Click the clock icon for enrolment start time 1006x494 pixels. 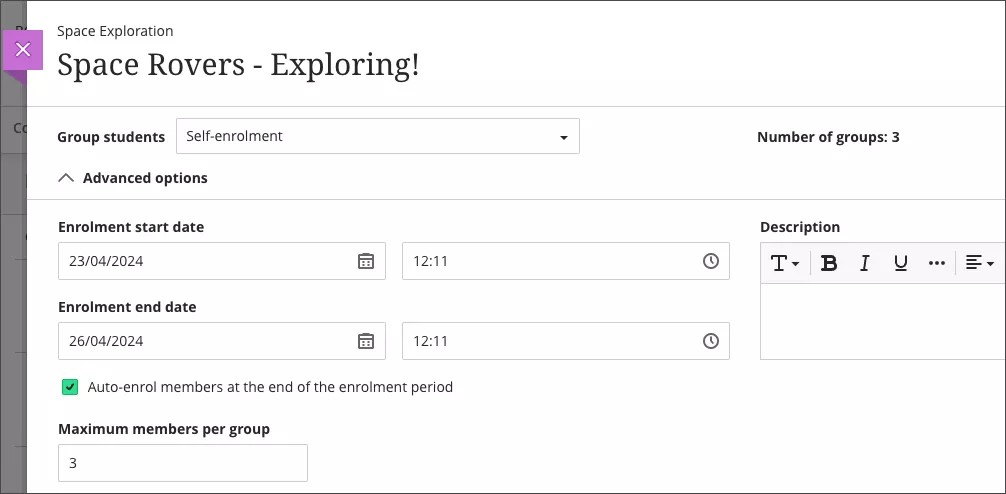[x=710, y=261]
